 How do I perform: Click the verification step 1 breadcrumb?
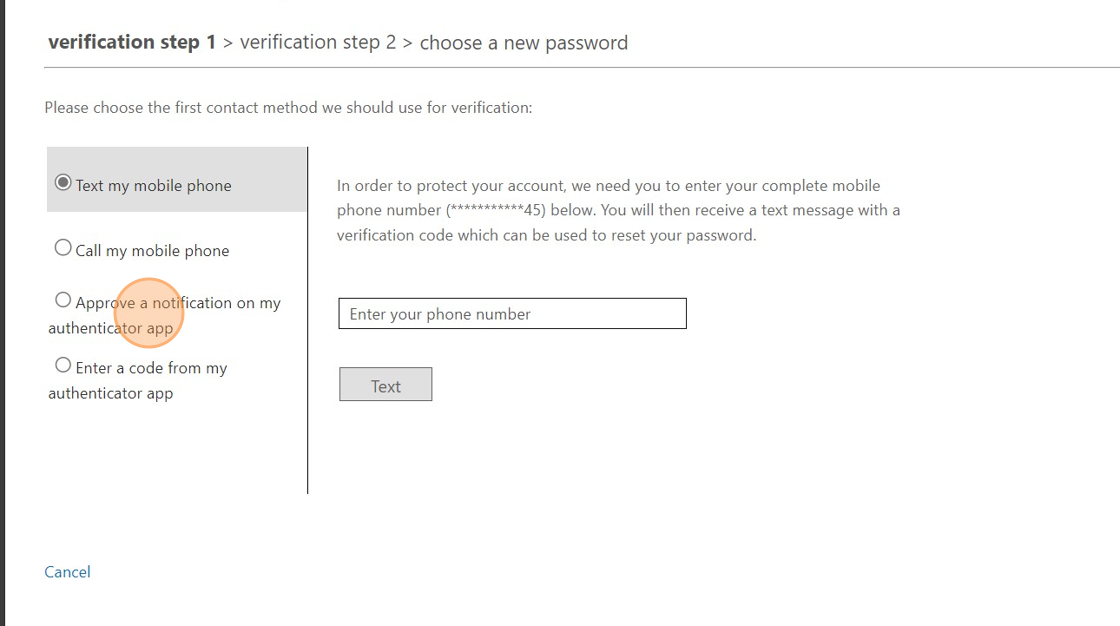[131, 42]
